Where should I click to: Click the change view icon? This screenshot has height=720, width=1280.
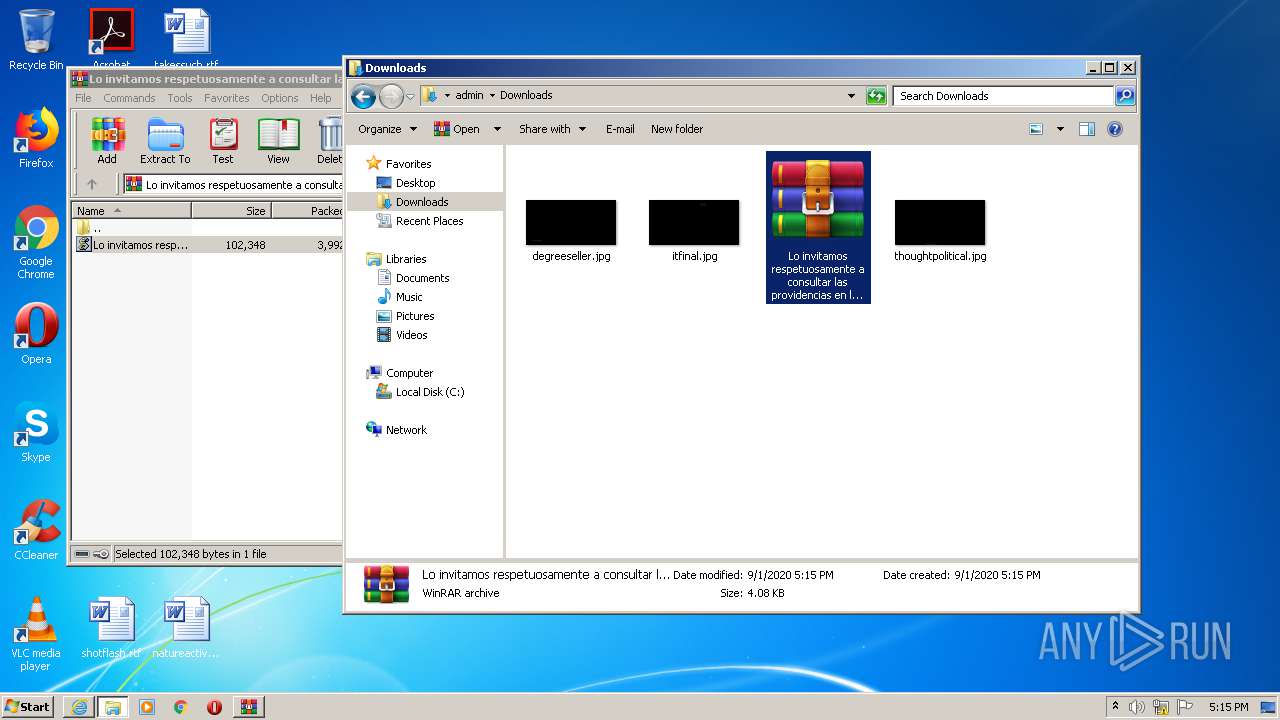pyautogui.click(x=1036, y=129)
